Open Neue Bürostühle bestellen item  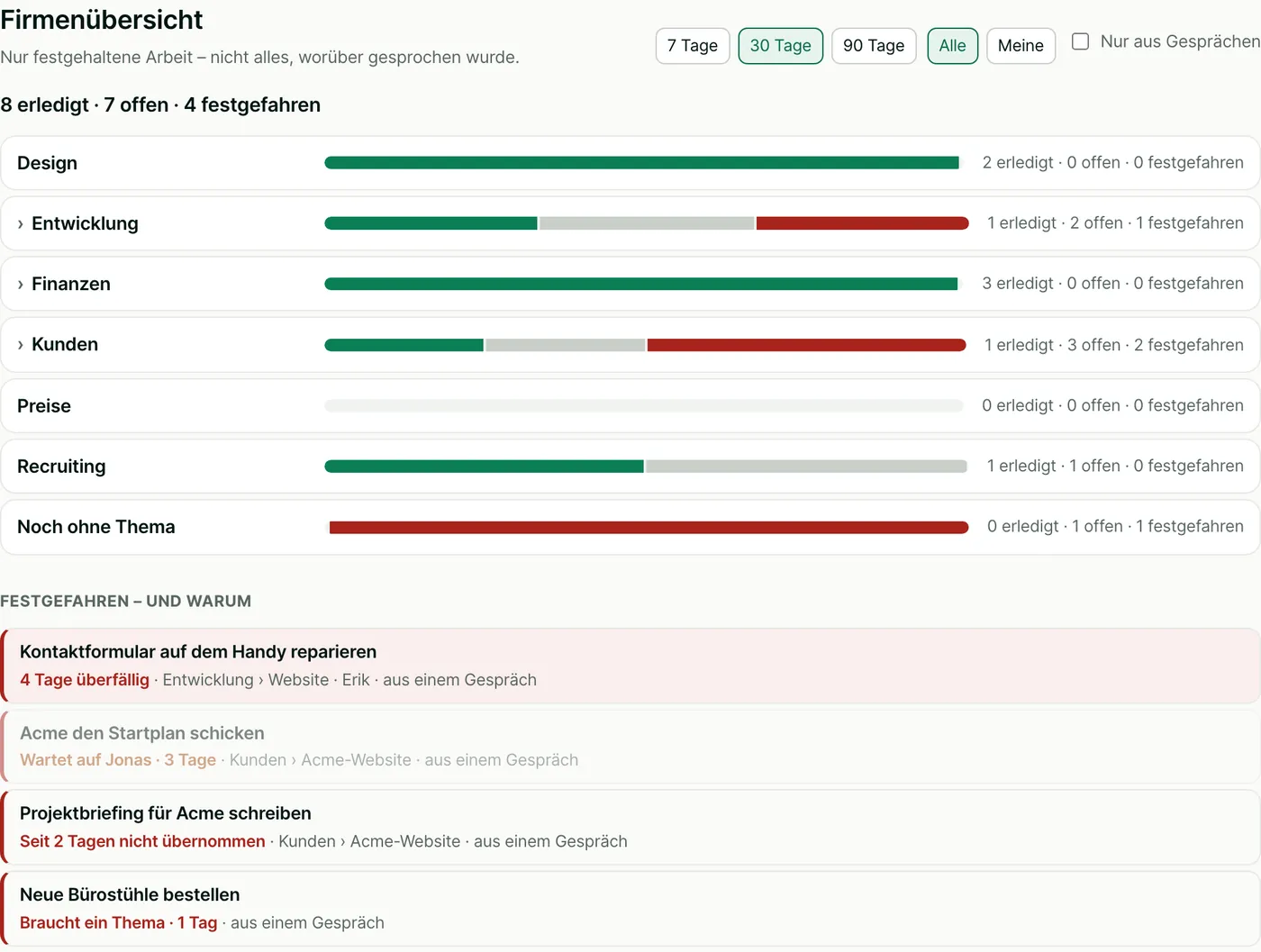630,909
